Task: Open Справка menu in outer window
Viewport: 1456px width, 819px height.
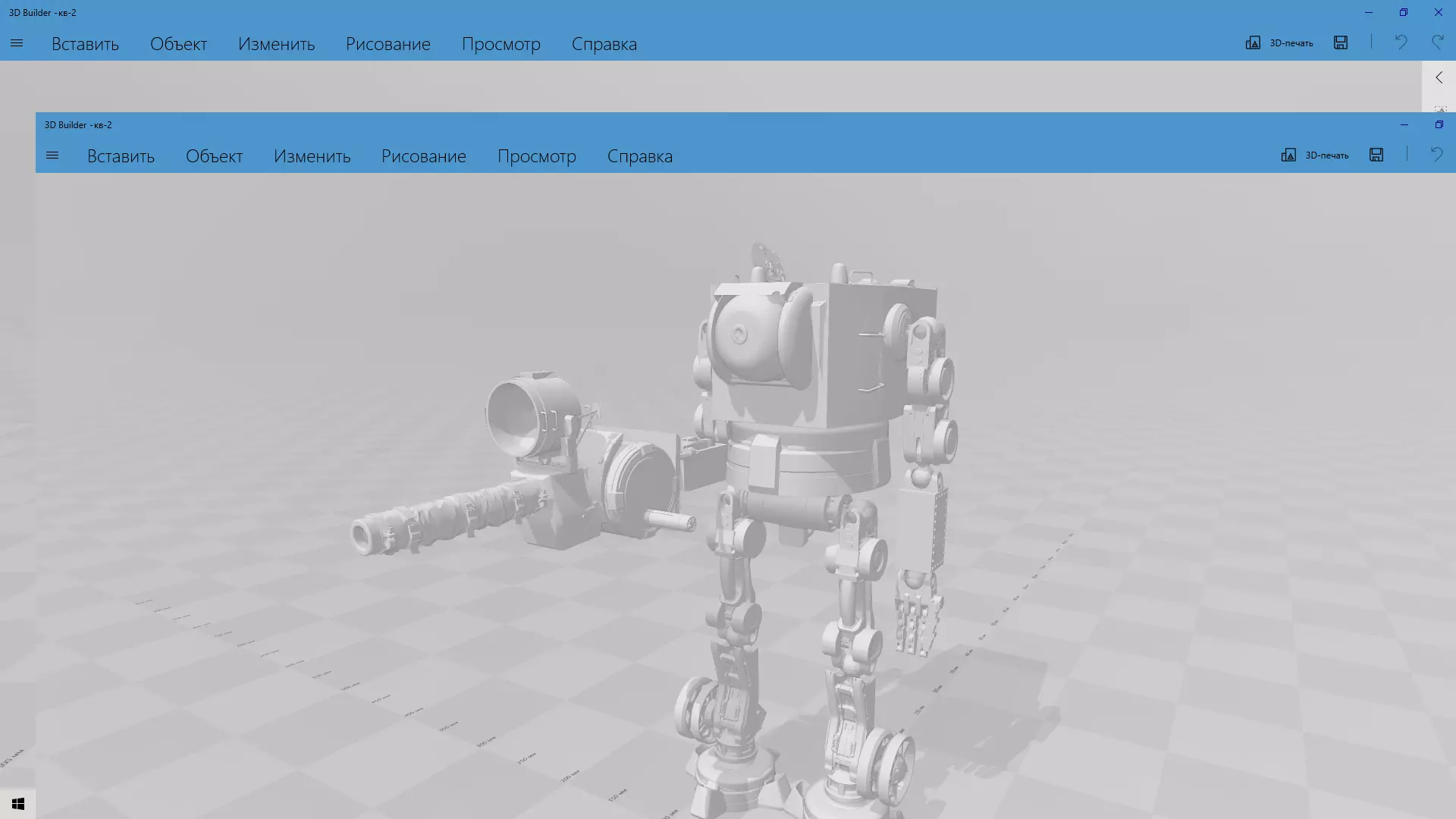Action: click(x=604, y=44)
